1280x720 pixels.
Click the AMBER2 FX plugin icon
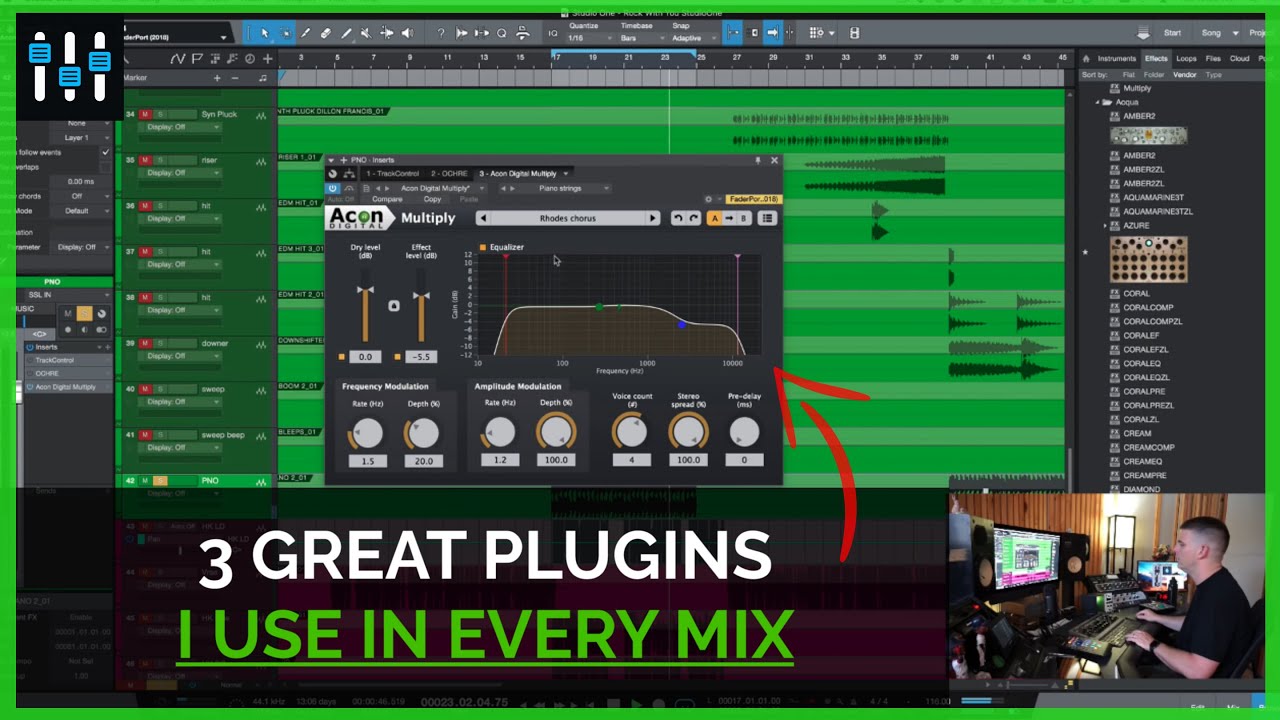pos(1115,116)
